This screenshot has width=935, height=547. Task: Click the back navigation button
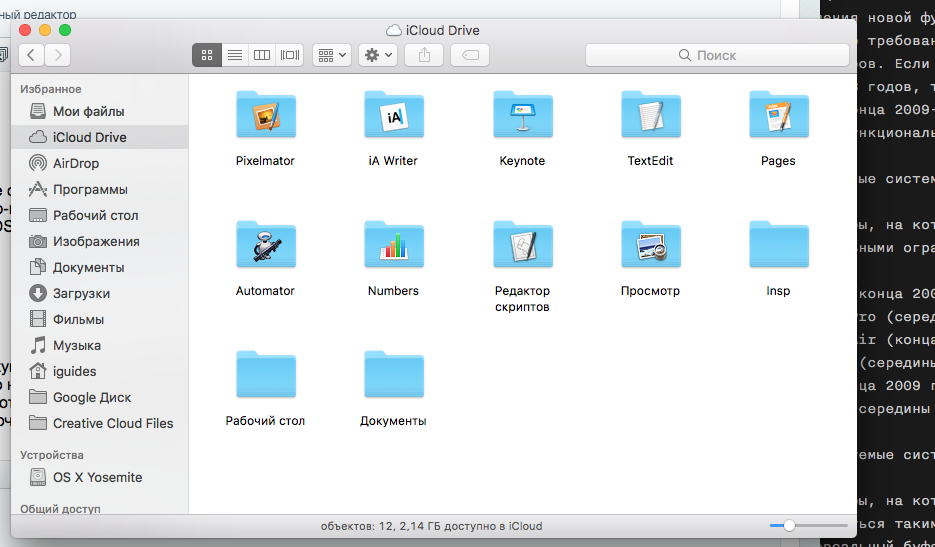pyautogui.click(x=33, y=55)
